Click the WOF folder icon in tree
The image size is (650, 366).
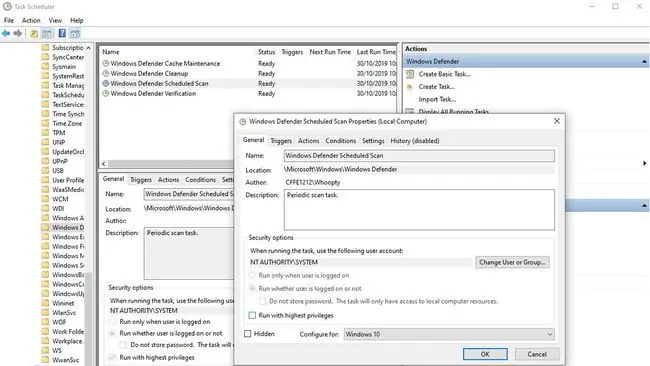point(45,322)
